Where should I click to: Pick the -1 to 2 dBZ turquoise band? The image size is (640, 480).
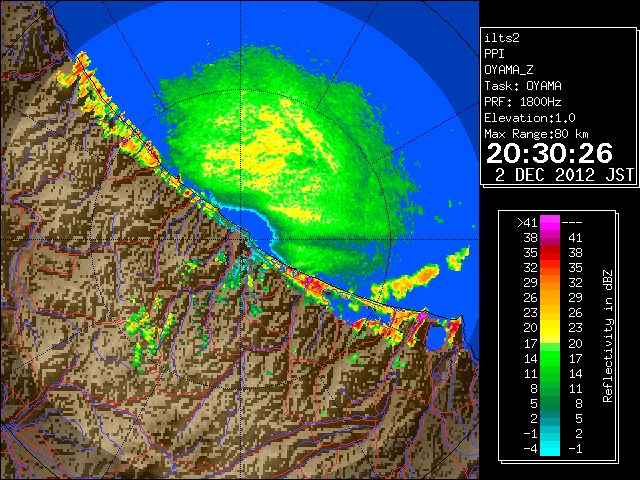550,433
